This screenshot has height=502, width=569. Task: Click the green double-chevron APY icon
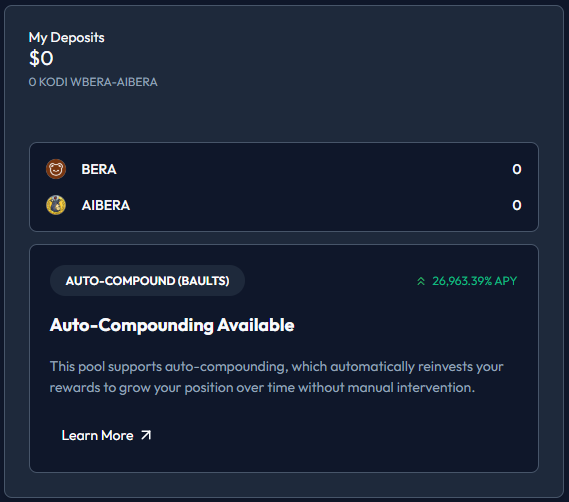[x=421, y=281]
